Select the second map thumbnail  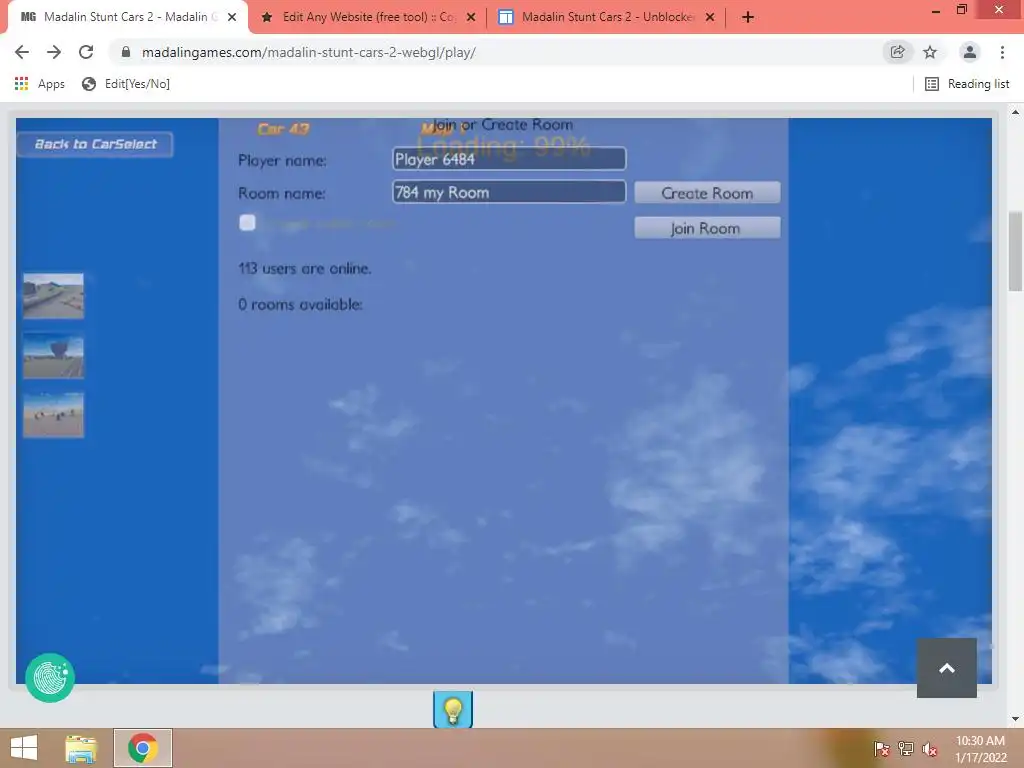54,355
